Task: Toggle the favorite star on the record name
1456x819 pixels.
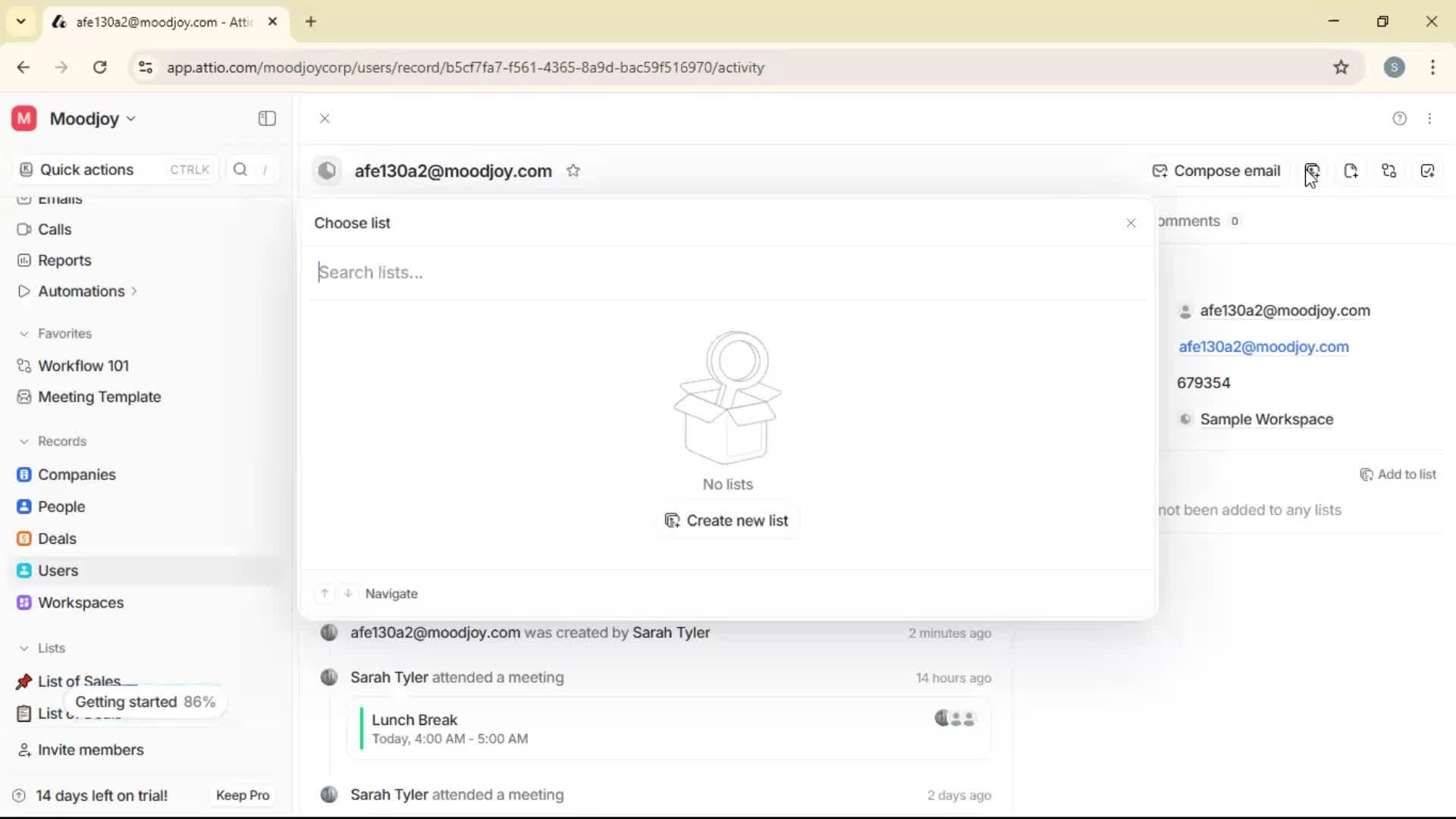Action: pyautogui.click(x=573, y=170)
